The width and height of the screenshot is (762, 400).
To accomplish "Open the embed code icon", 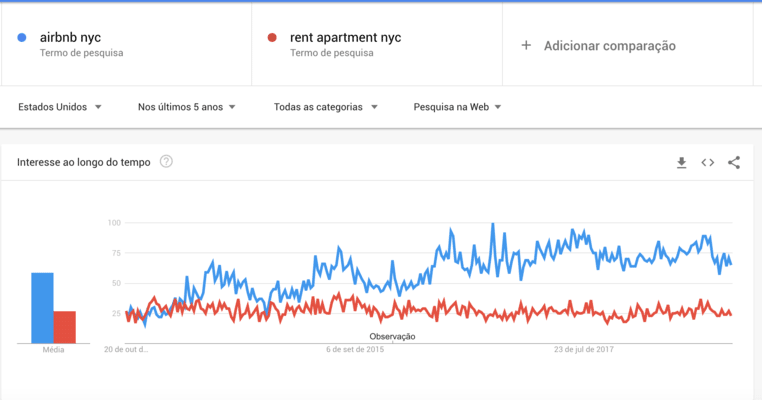I will coord(707,163).
